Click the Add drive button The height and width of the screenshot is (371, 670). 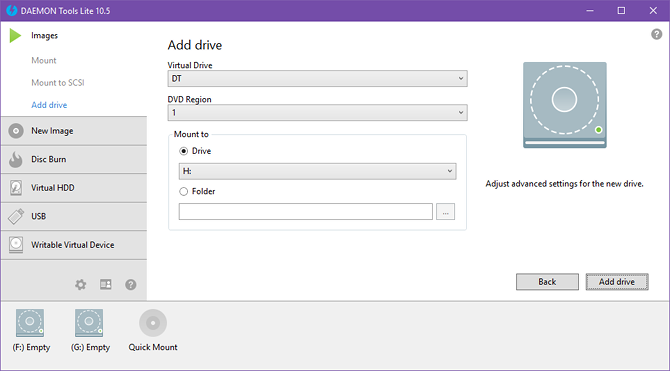click(617, 282)
